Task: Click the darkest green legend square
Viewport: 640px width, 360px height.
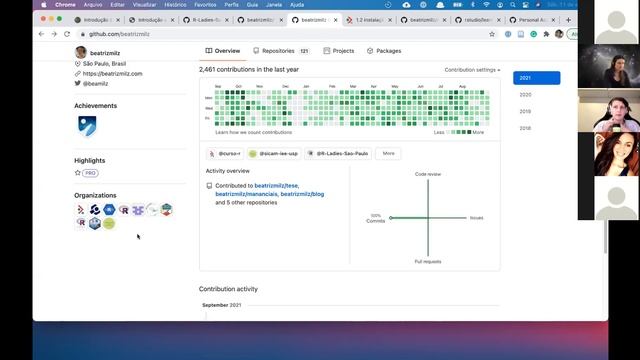Action: click(469, 132)
